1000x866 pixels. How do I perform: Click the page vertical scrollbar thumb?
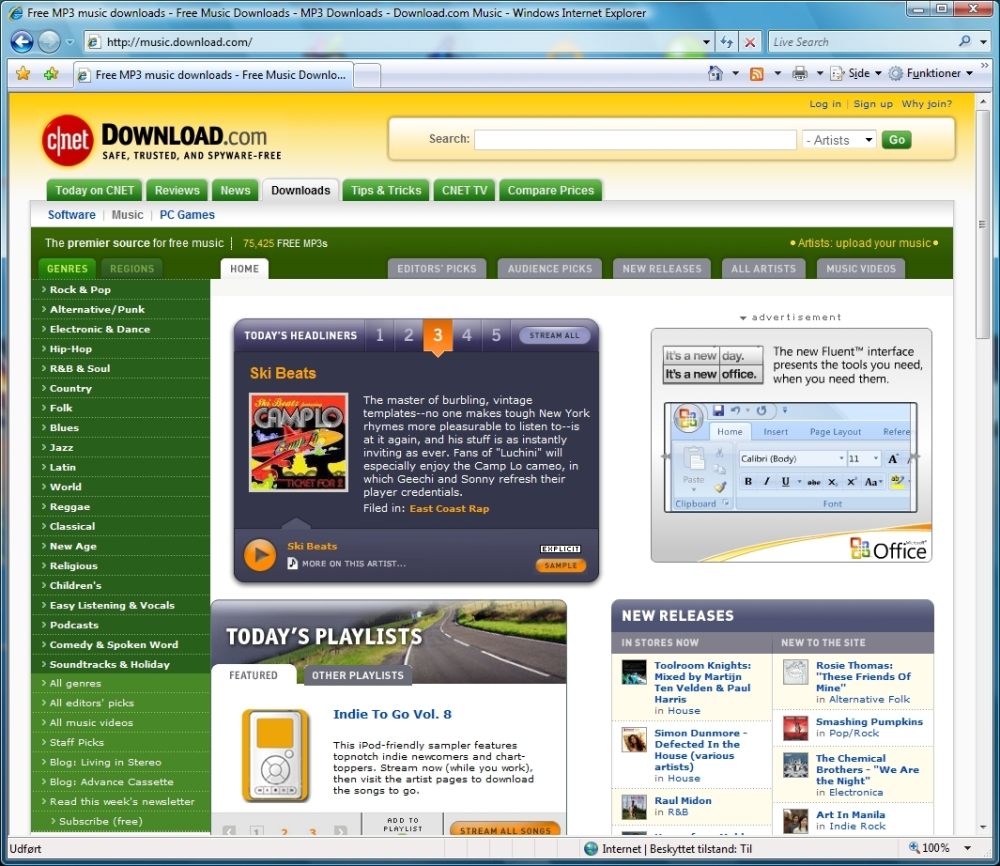[x=982, y=224]
